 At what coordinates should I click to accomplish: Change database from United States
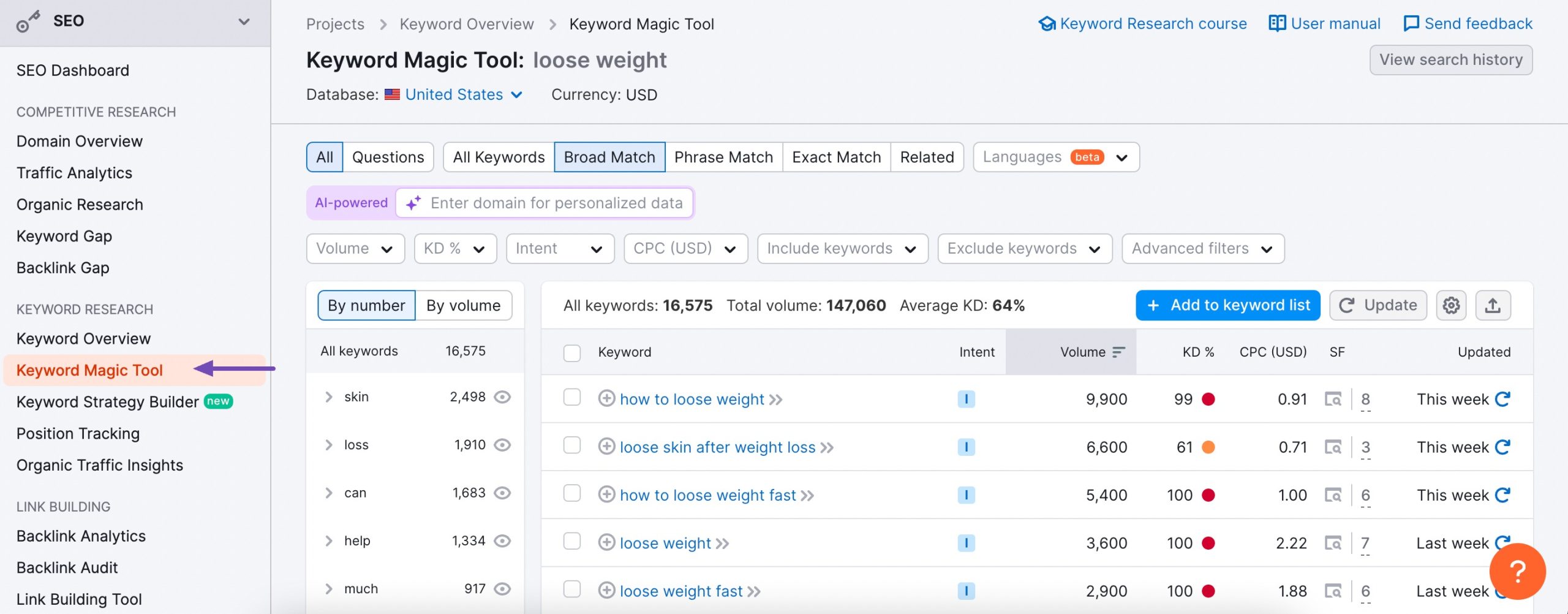pyautogui.click(x=453, y=94)
